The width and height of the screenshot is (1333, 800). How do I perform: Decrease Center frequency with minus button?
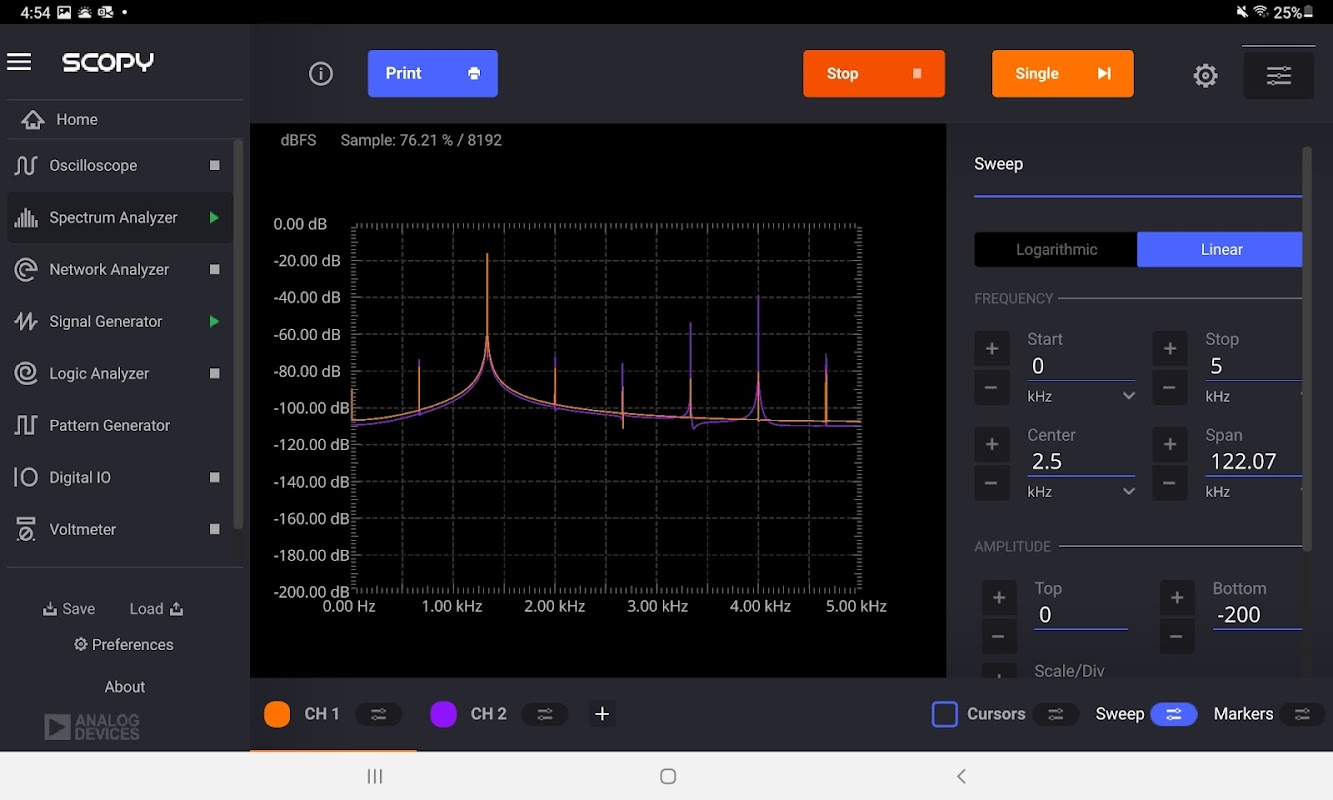(992, 484)
